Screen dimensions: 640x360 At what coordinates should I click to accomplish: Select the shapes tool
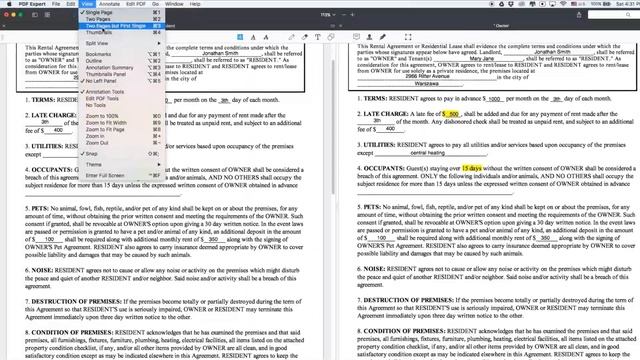tap(331, 37)
